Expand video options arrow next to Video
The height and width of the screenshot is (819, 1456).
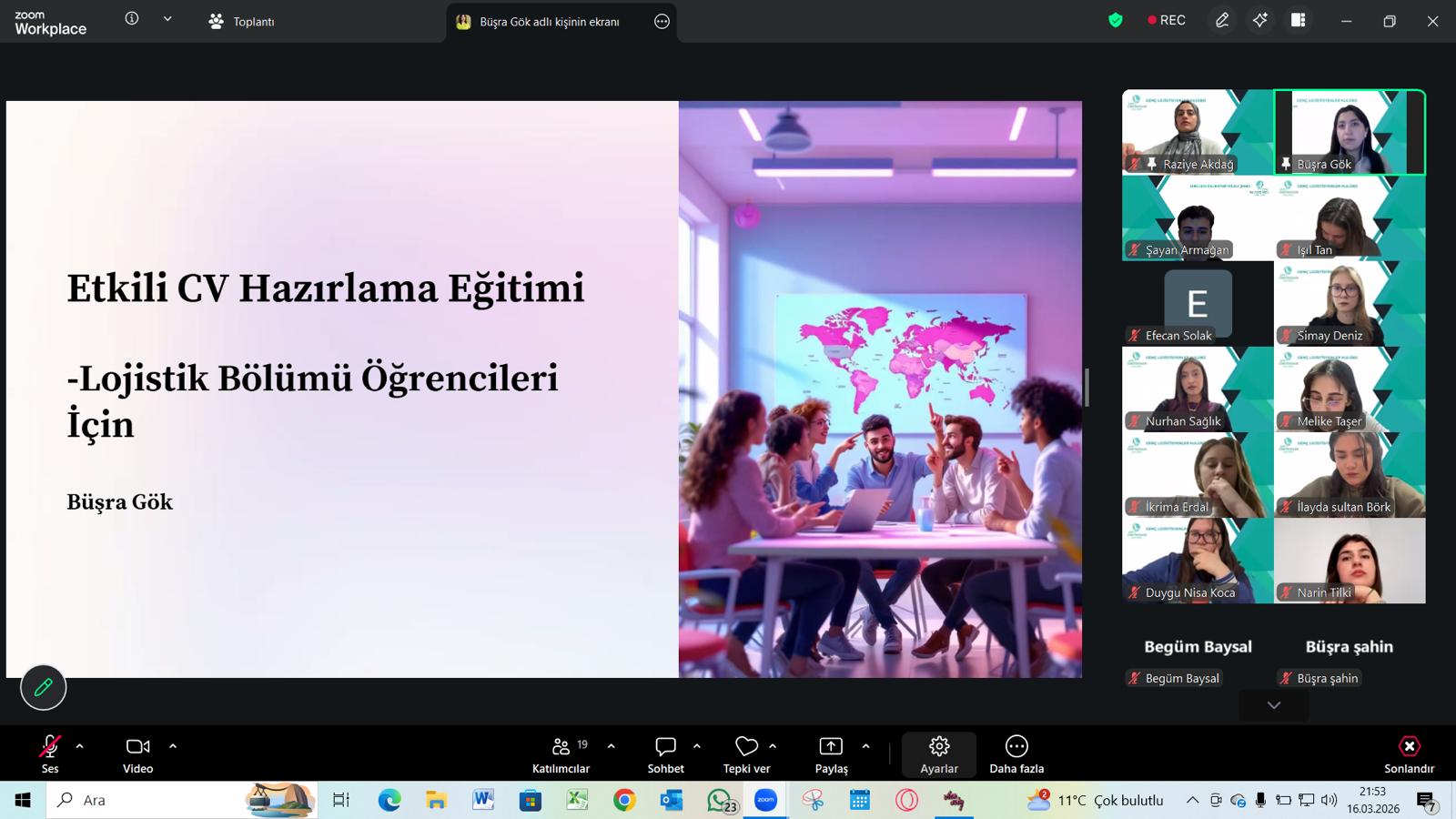pyautogui.click(x=173, y=746)
